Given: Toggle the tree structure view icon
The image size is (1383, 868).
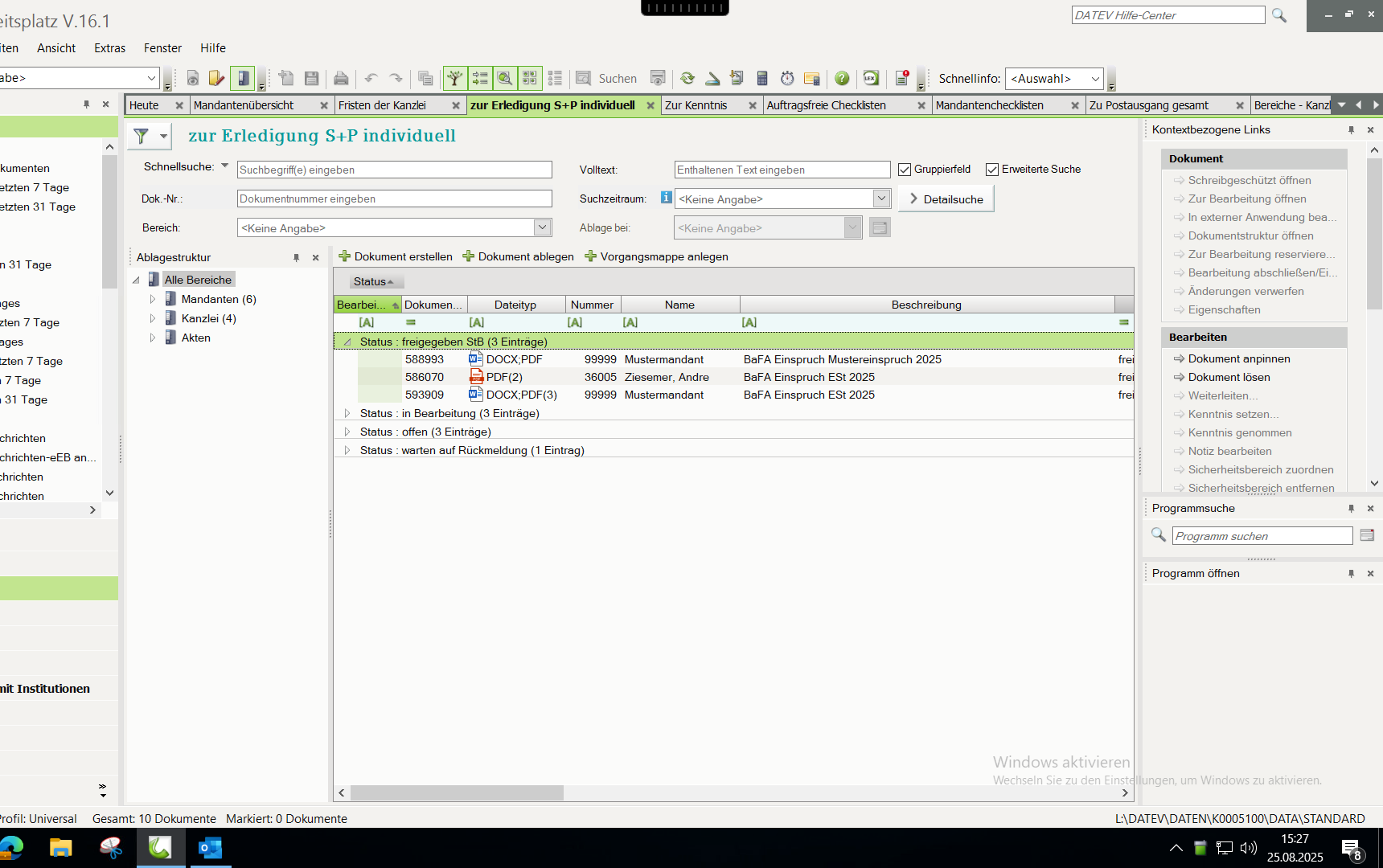Looking at the screenshot, I should (455, 78).
